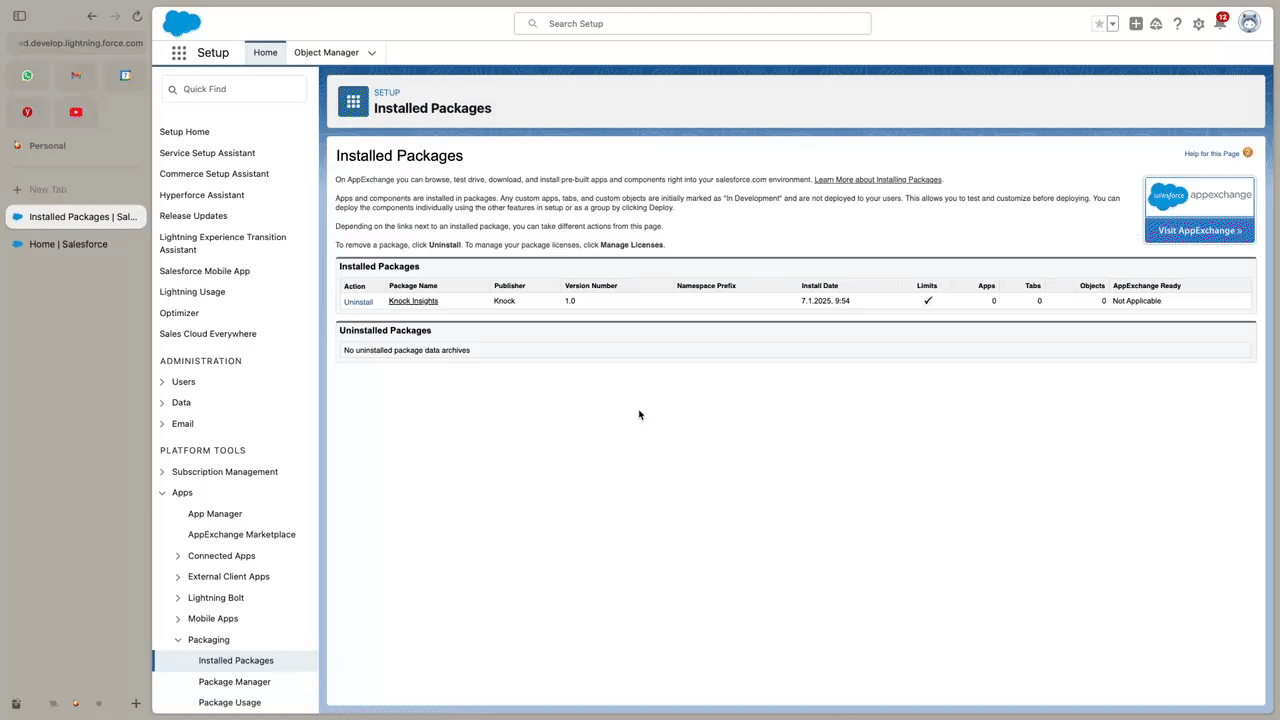Open Optimizer in sidebar
Viewport: 1280px width, 720px height.
(x=179, y=313)
